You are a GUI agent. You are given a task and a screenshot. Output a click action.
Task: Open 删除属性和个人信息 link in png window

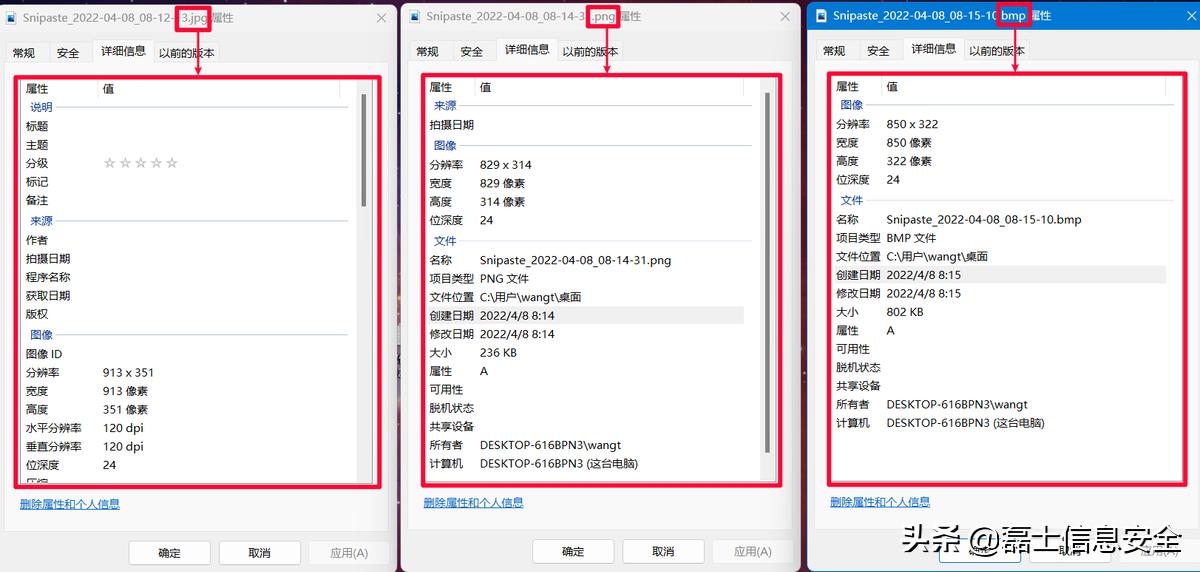[x=473, y=503]
